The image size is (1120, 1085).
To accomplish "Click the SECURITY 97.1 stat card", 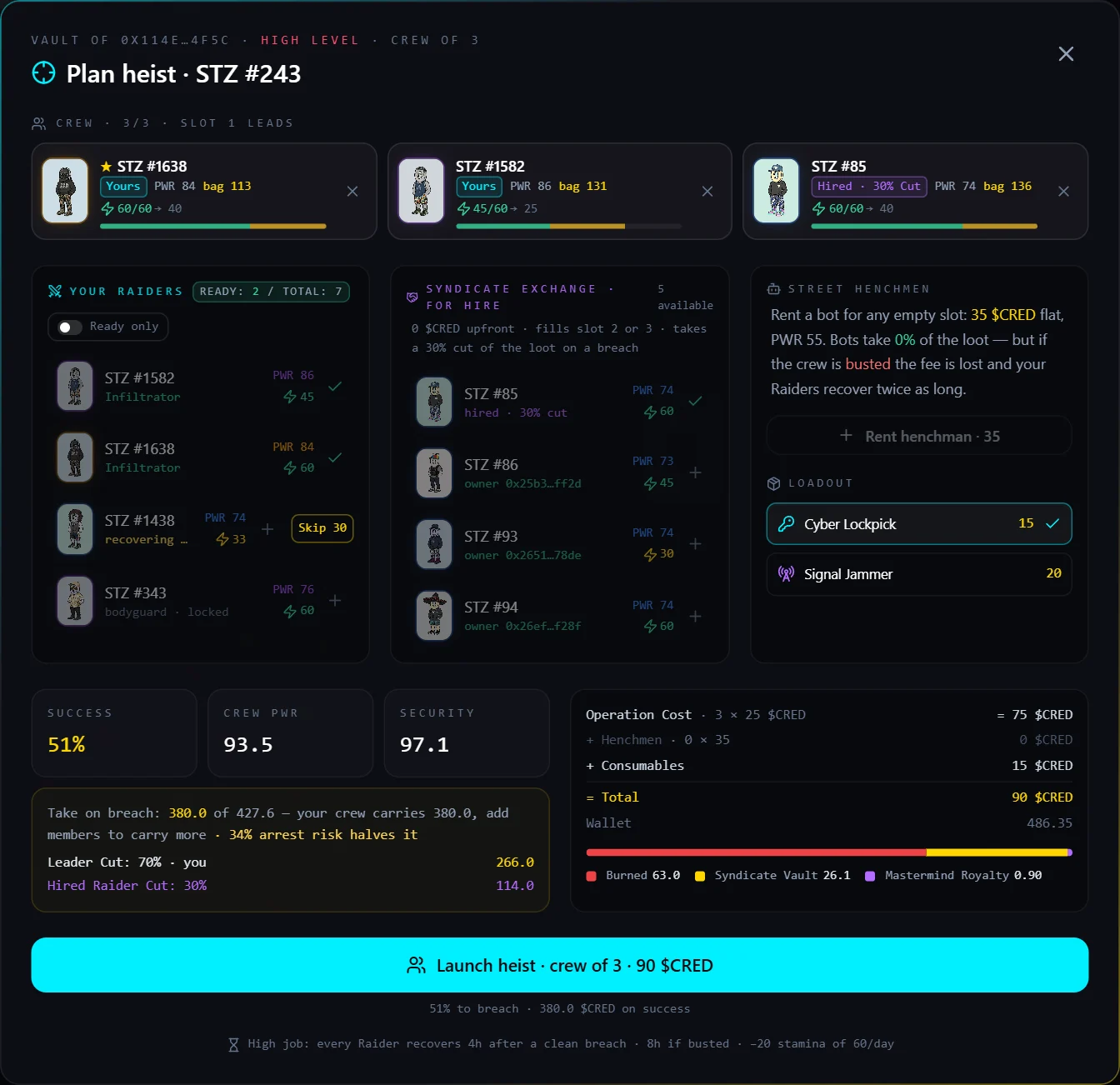I will [x=467, y=733].
